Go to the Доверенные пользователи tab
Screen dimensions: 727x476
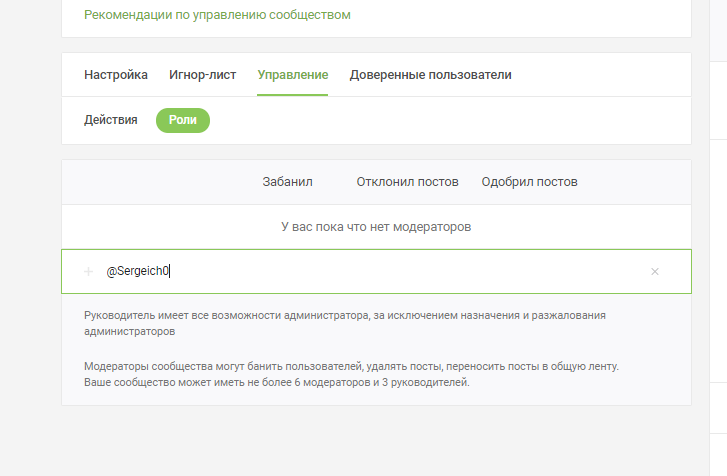[x=430, y=75]
